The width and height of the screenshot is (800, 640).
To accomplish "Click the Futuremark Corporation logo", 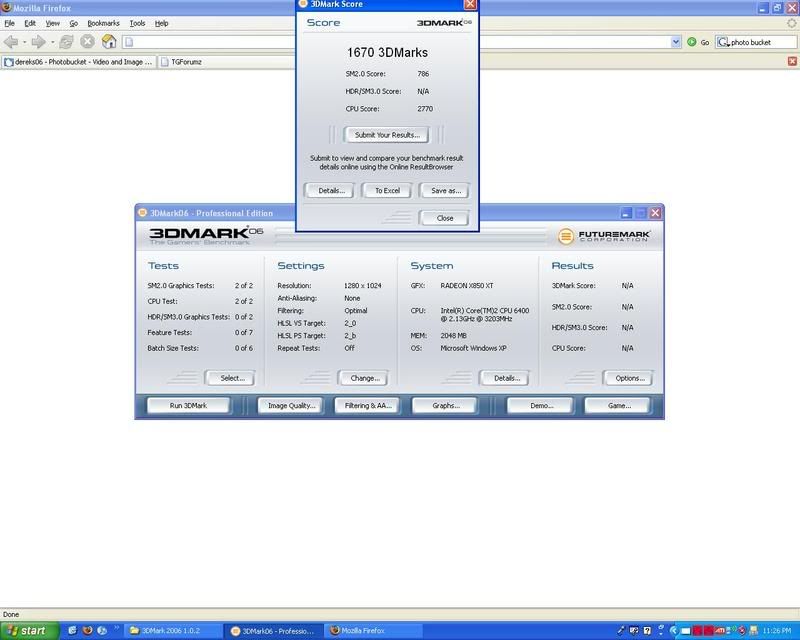I will pyautogui.click(x=604, y=236).
